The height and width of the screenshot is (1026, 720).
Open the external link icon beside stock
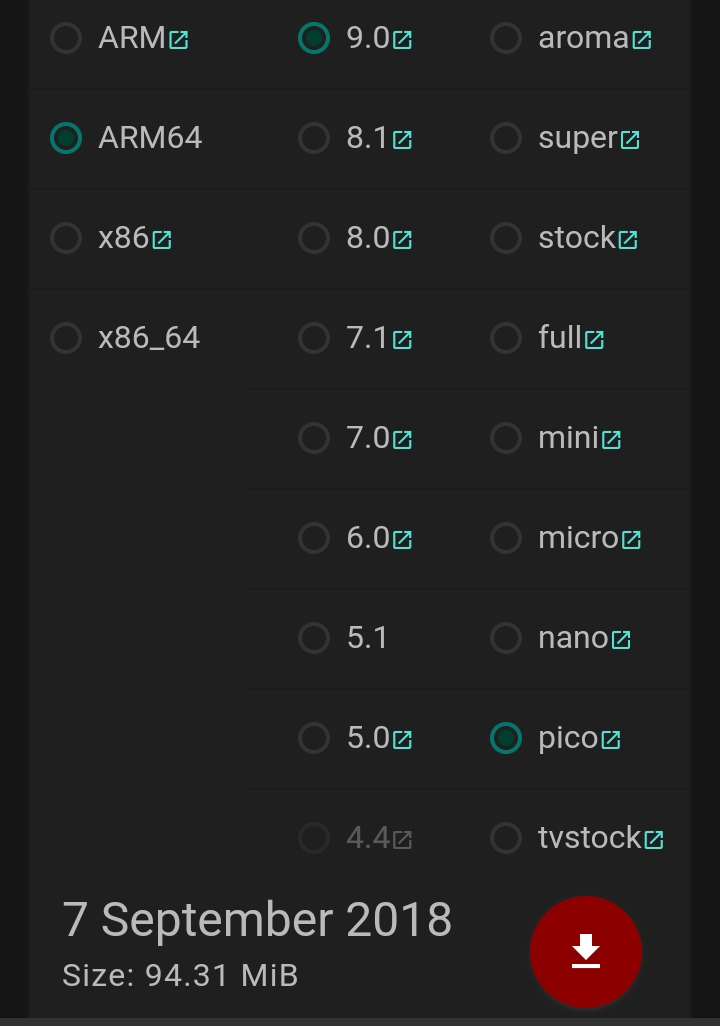pyautogui.click(x=628, y=240)
